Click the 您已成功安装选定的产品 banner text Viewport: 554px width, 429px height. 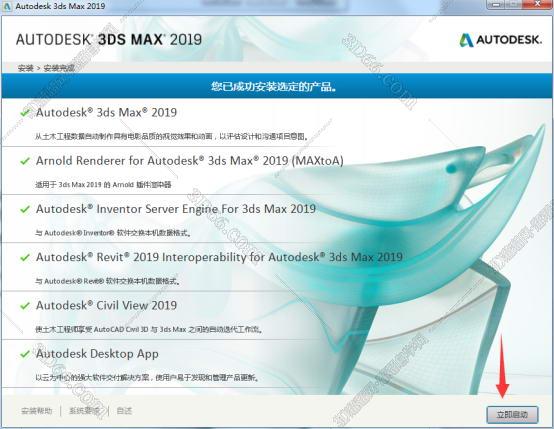(274, 86)
